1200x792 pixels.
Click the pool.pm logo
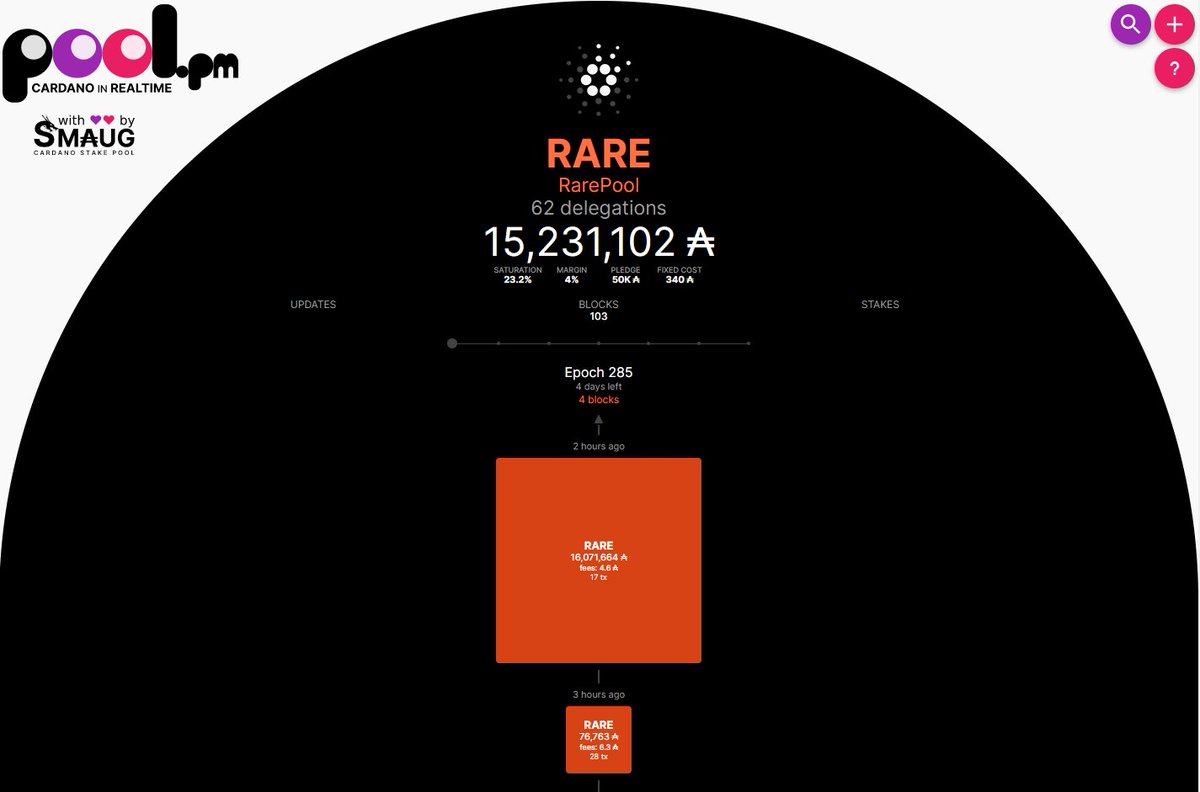pos(120,52)
